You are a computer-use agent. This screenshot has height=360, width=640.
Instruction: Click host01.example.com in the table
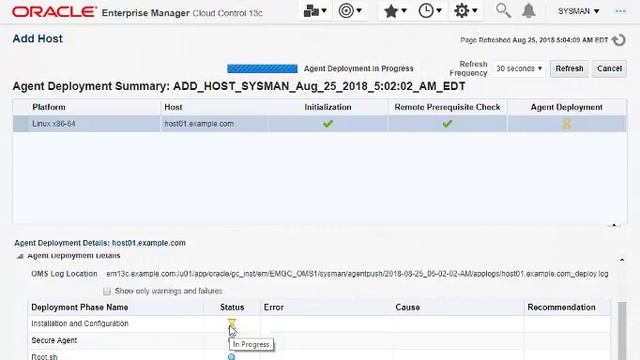pyautogui.click(x=199, y=124)
